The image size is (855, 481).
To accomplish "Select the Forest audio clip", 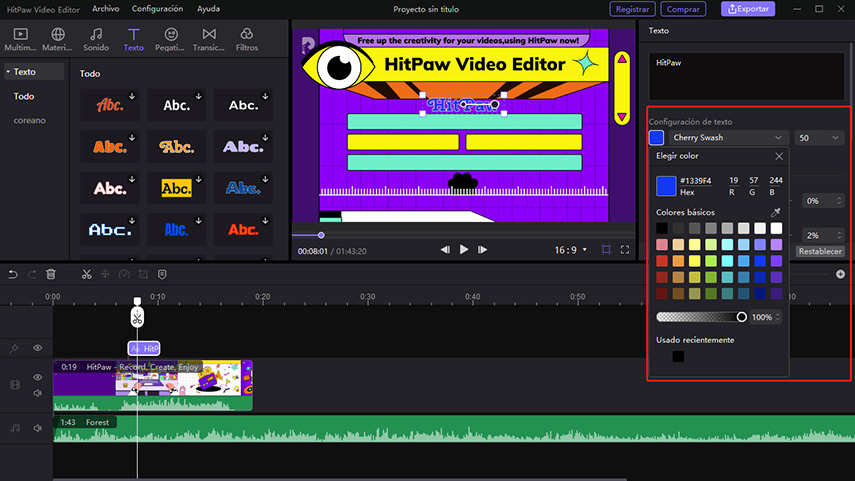I will [454, 429].
